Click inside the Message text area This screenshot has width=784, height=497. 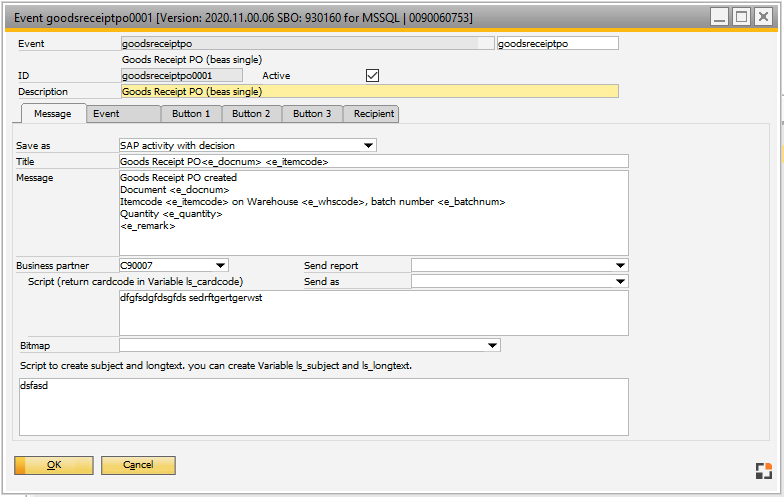click(372, 212)
